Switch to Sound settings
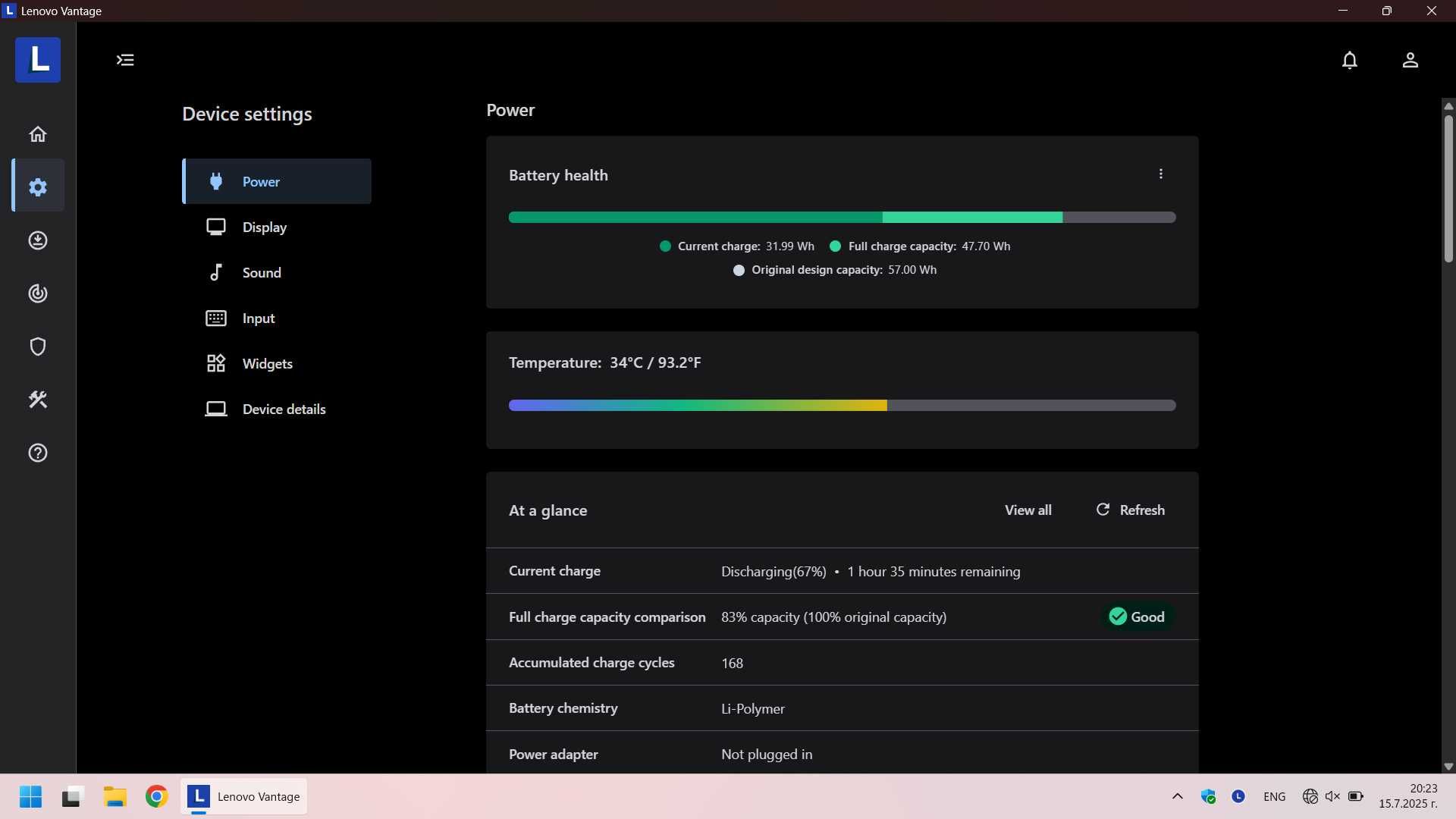The width and height of the screenshot is (1456, 819). (277, 272)
